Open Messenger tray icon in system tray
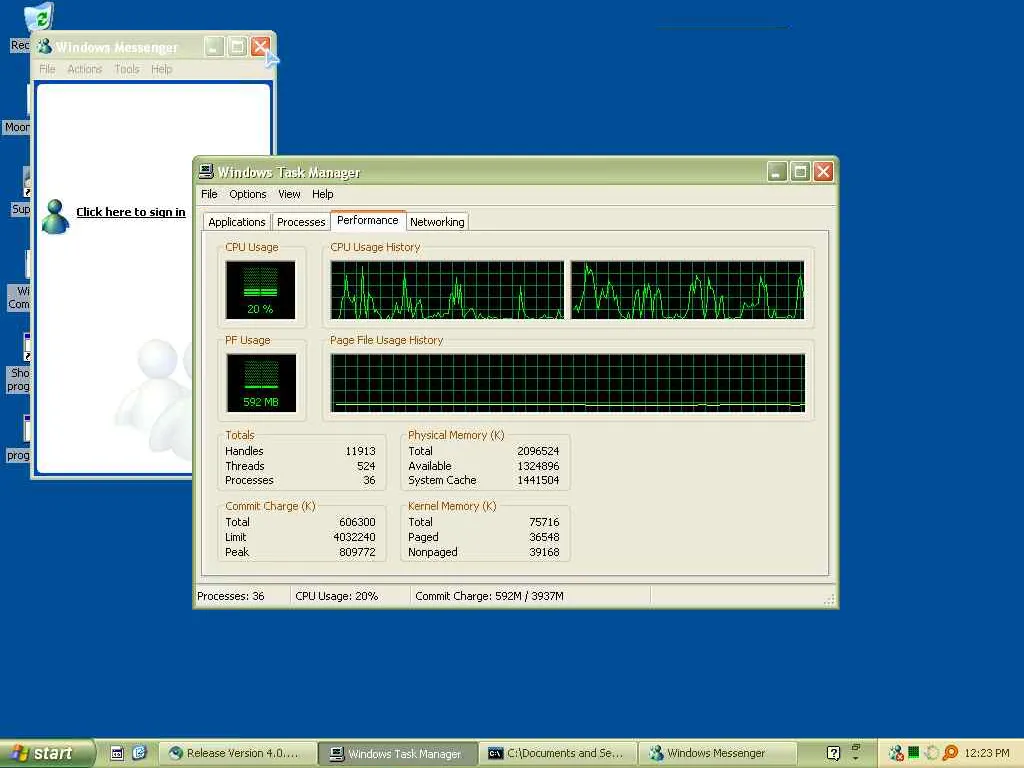This screenshot has width=1024, height=768. point(896,753)
